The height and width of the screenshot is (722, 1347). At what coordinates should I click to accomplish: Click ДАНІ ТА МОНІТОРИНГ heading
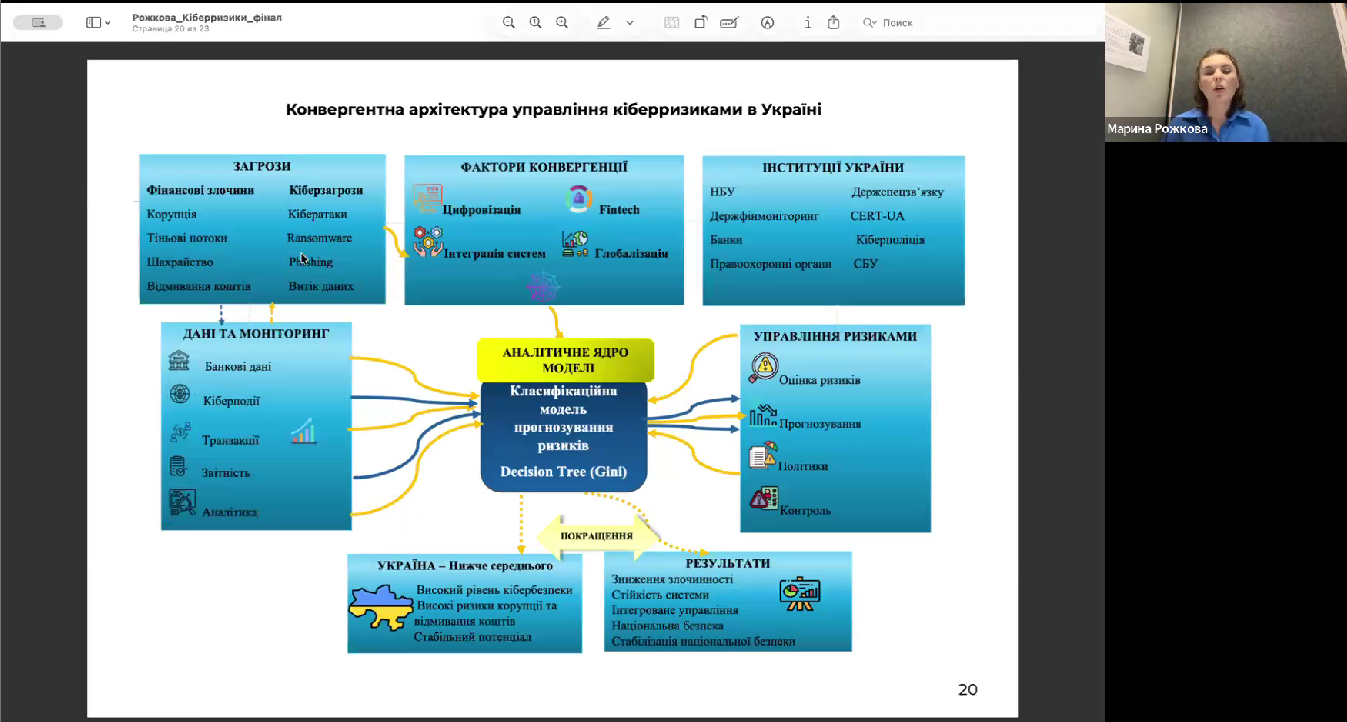point(255,333)
